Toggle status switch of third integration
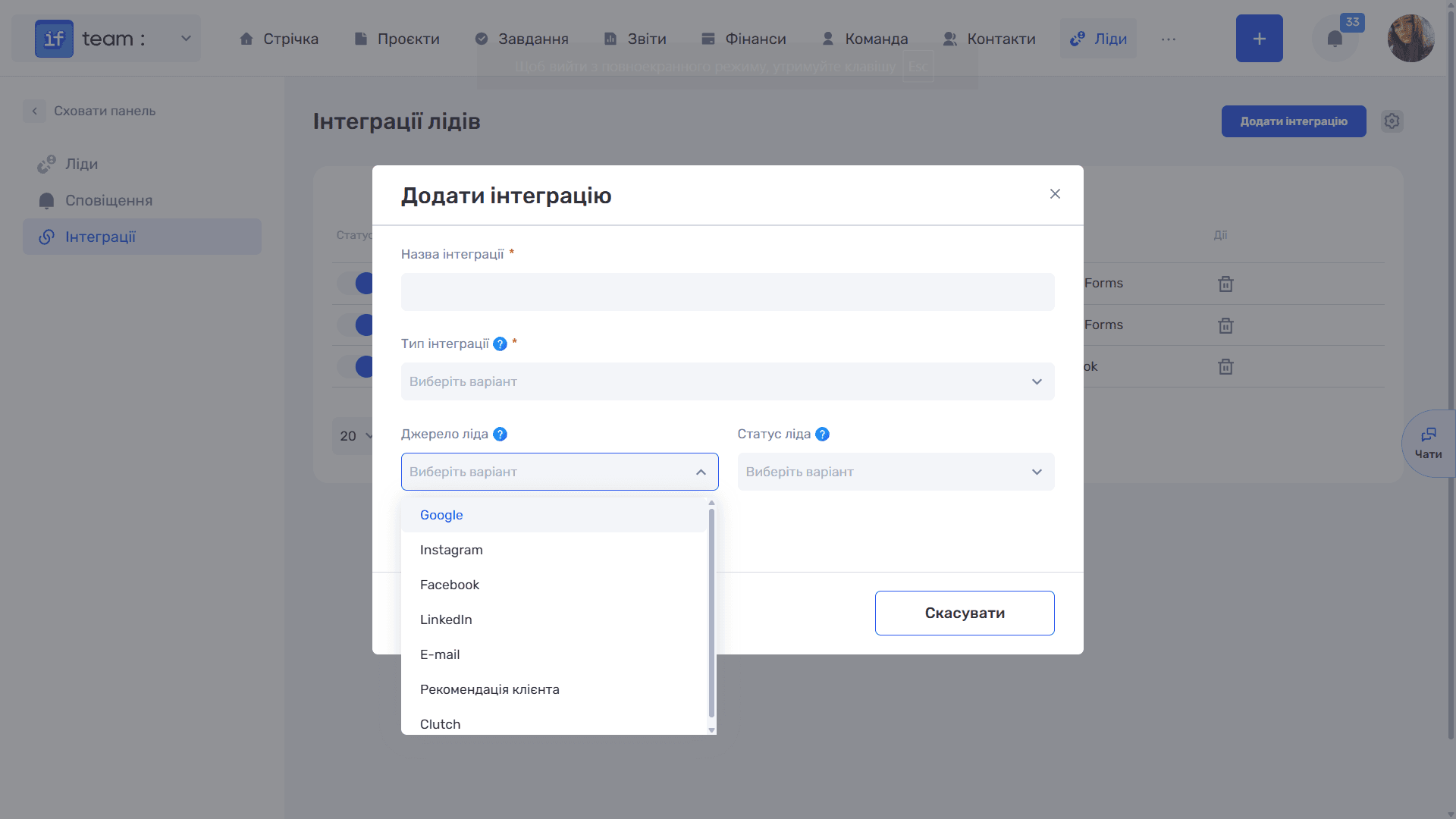 355,367
